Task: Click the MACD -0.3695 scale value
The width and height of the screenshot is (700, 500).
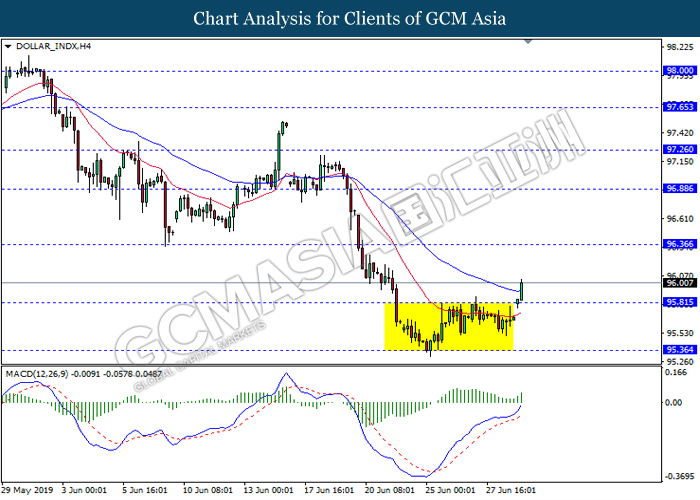Action: [x=679, y=476]
